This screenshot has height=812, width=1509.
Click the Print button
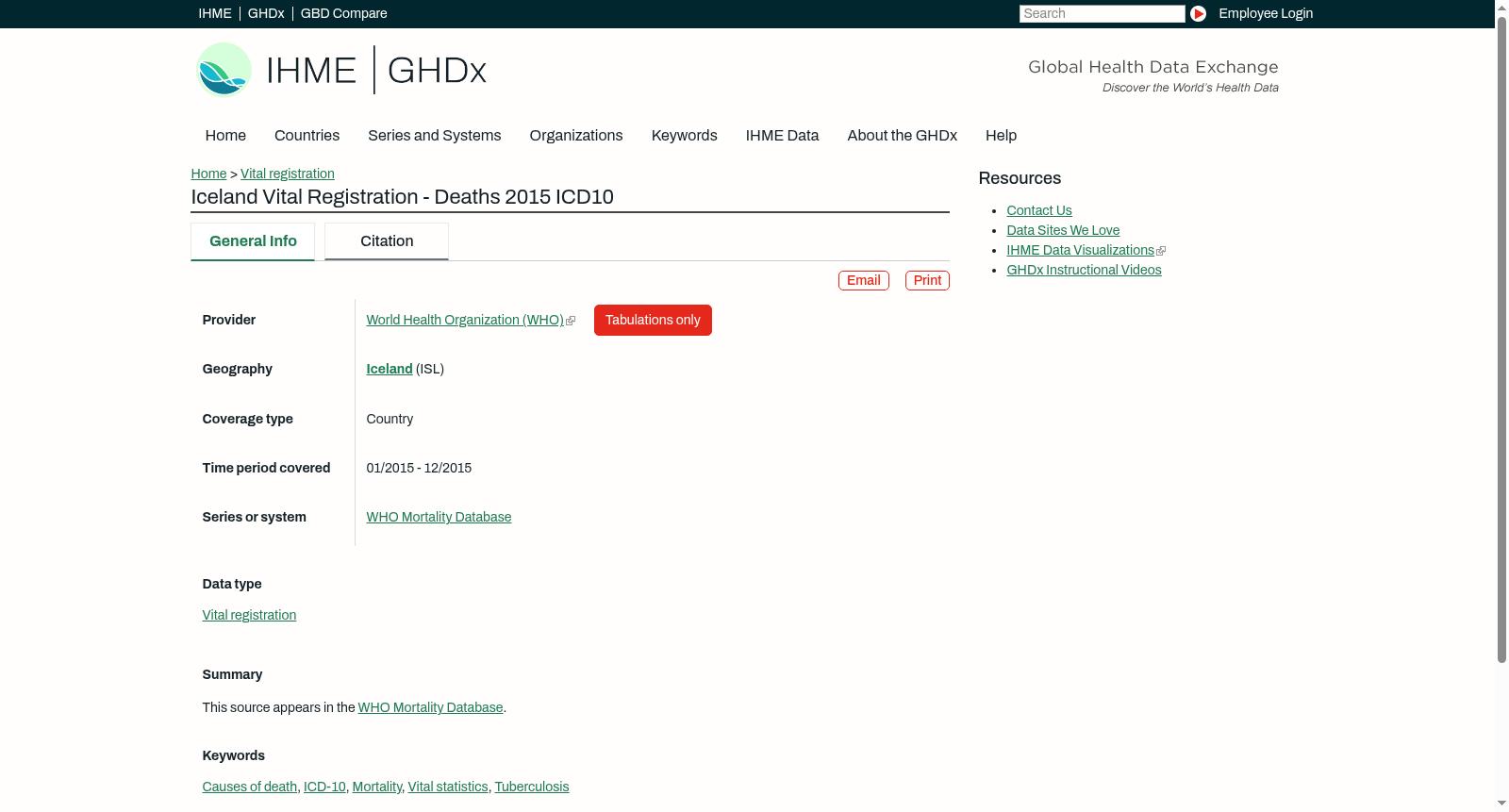(x=927, y=280)
